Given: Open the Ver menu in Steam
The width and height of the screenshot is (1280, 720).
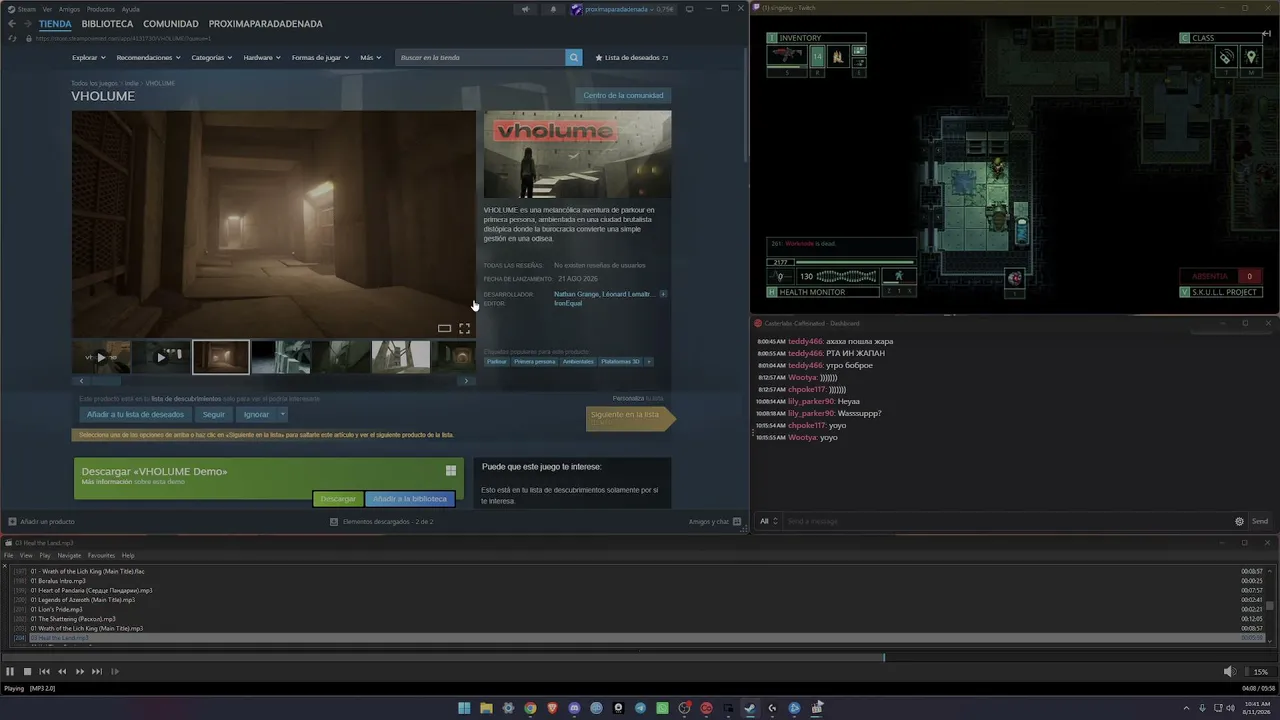Looking at the screenshot, I should click(47, 9).
